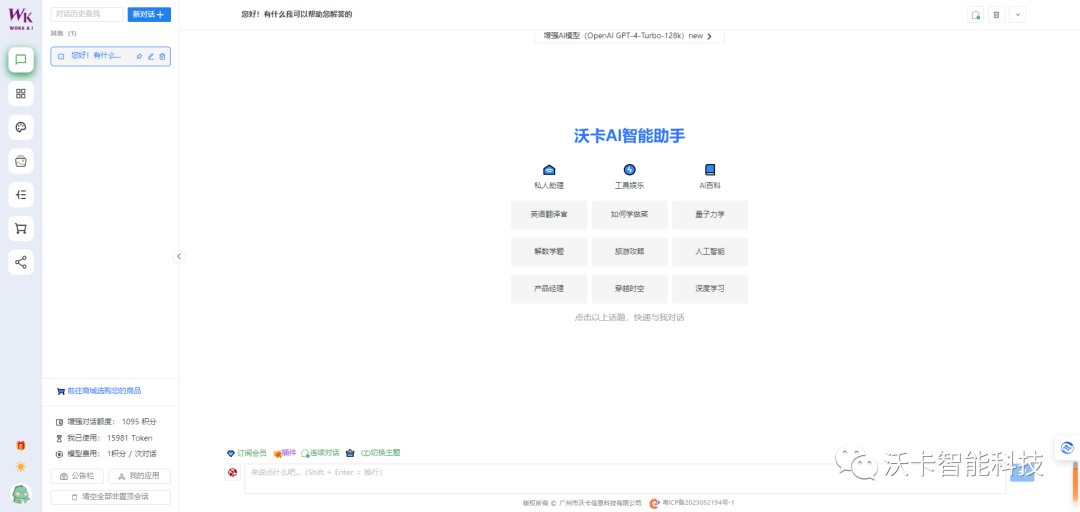Select the 工具娱乐 category
1080x512 pixels.
point(630,177)
